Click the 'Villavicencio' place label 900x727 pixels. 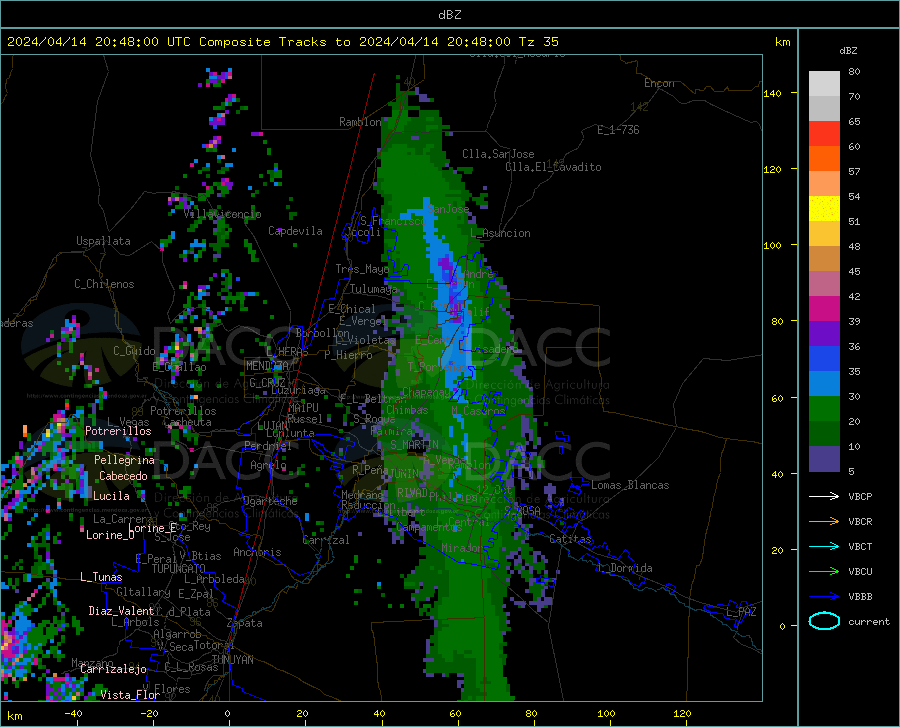coord(222,214)
